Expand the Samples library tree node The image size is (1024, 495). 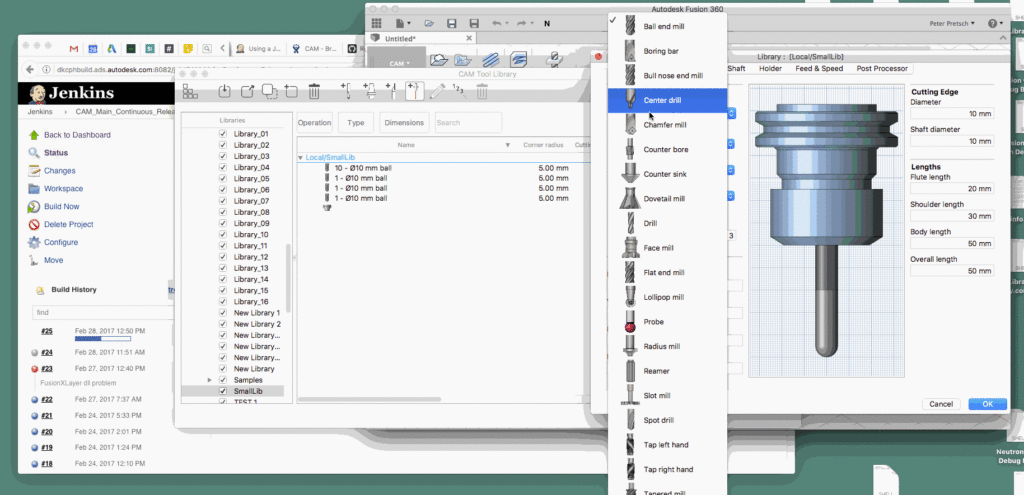tap(210, 380)
